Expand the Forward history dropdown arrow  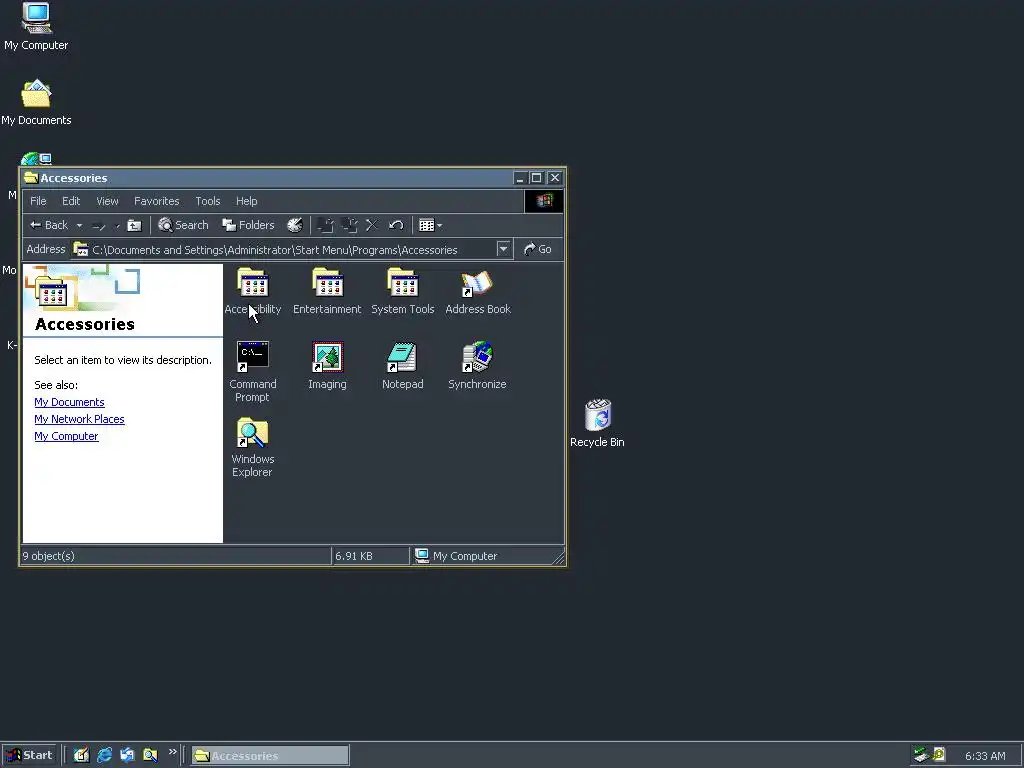[118, 225]
